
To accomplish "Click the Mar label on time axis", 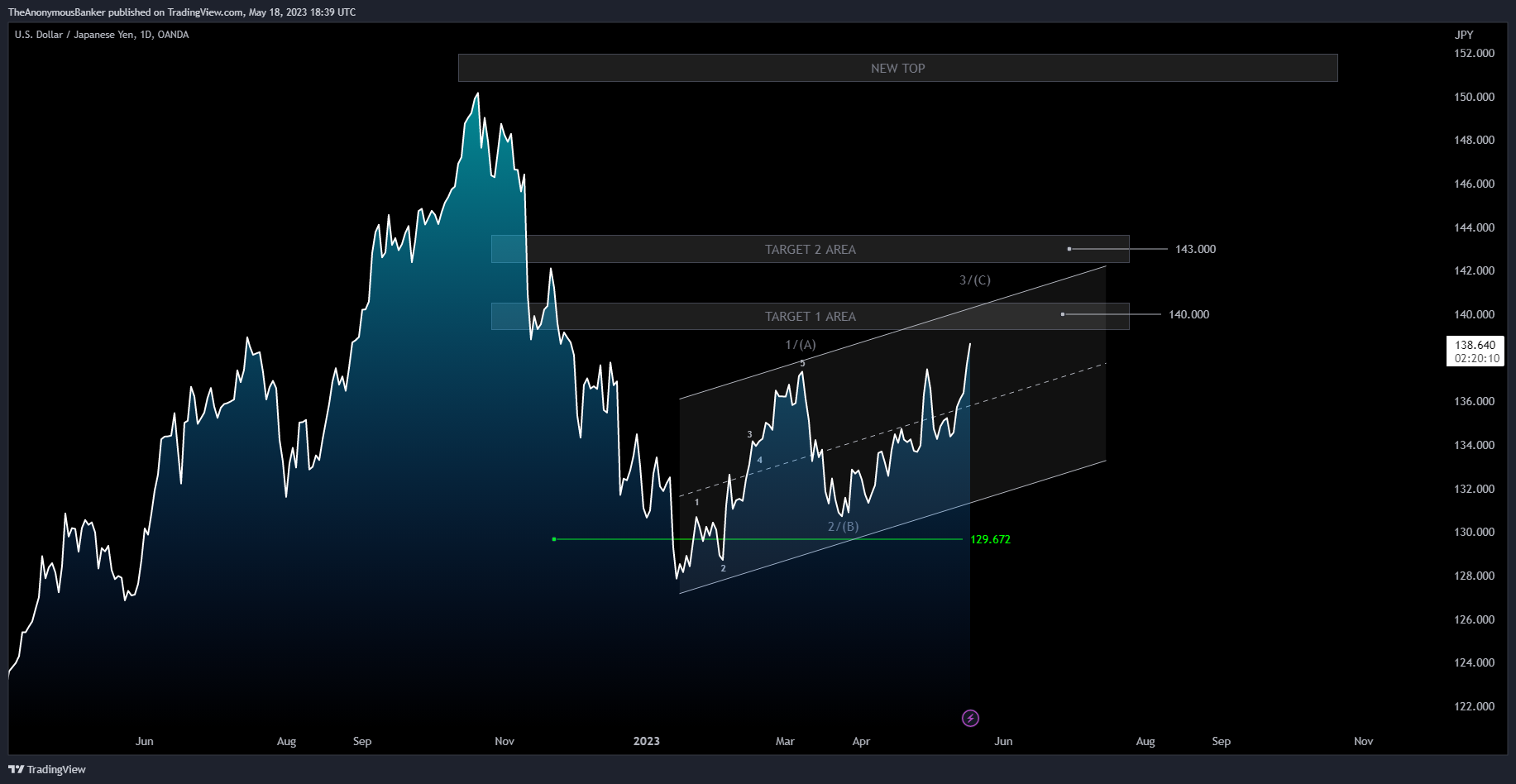I will click(785, 741).
